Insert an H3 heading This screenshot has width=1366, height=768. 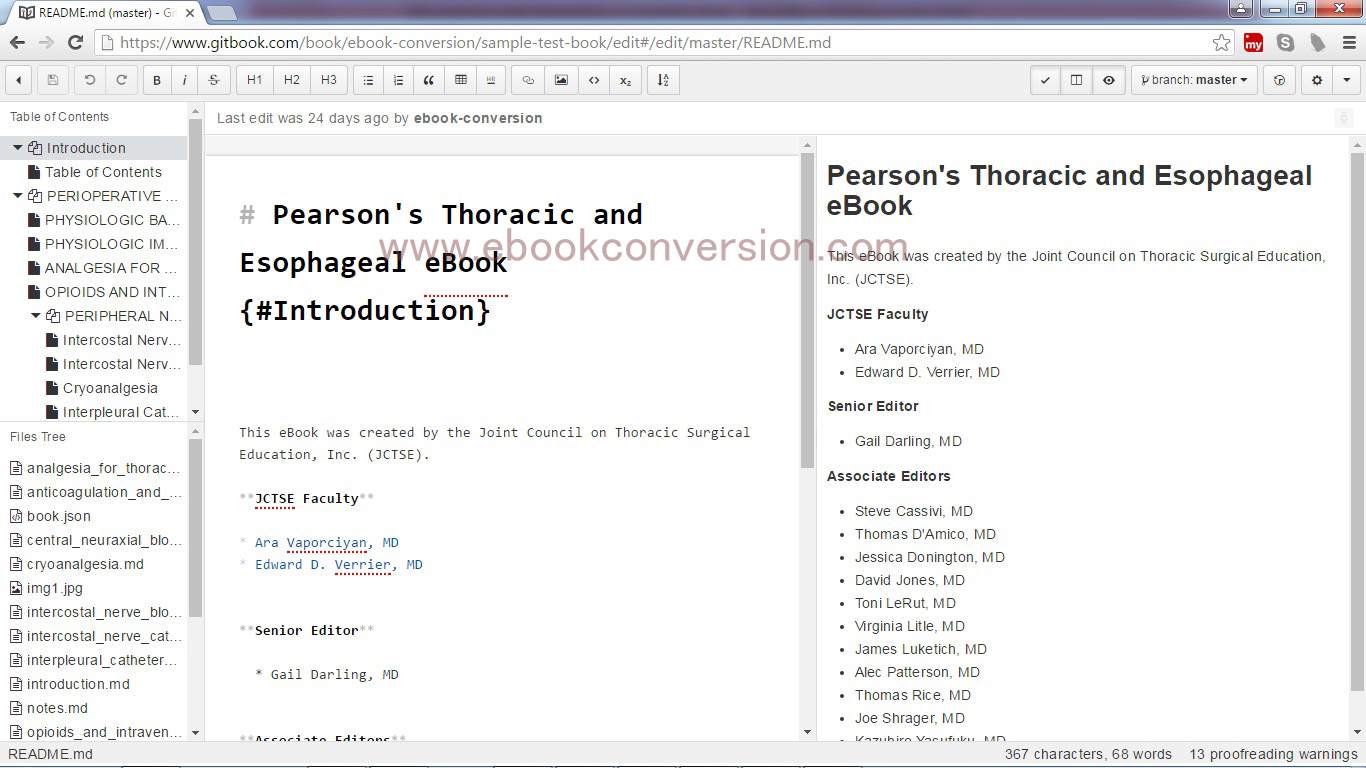(x=328, y=80)
